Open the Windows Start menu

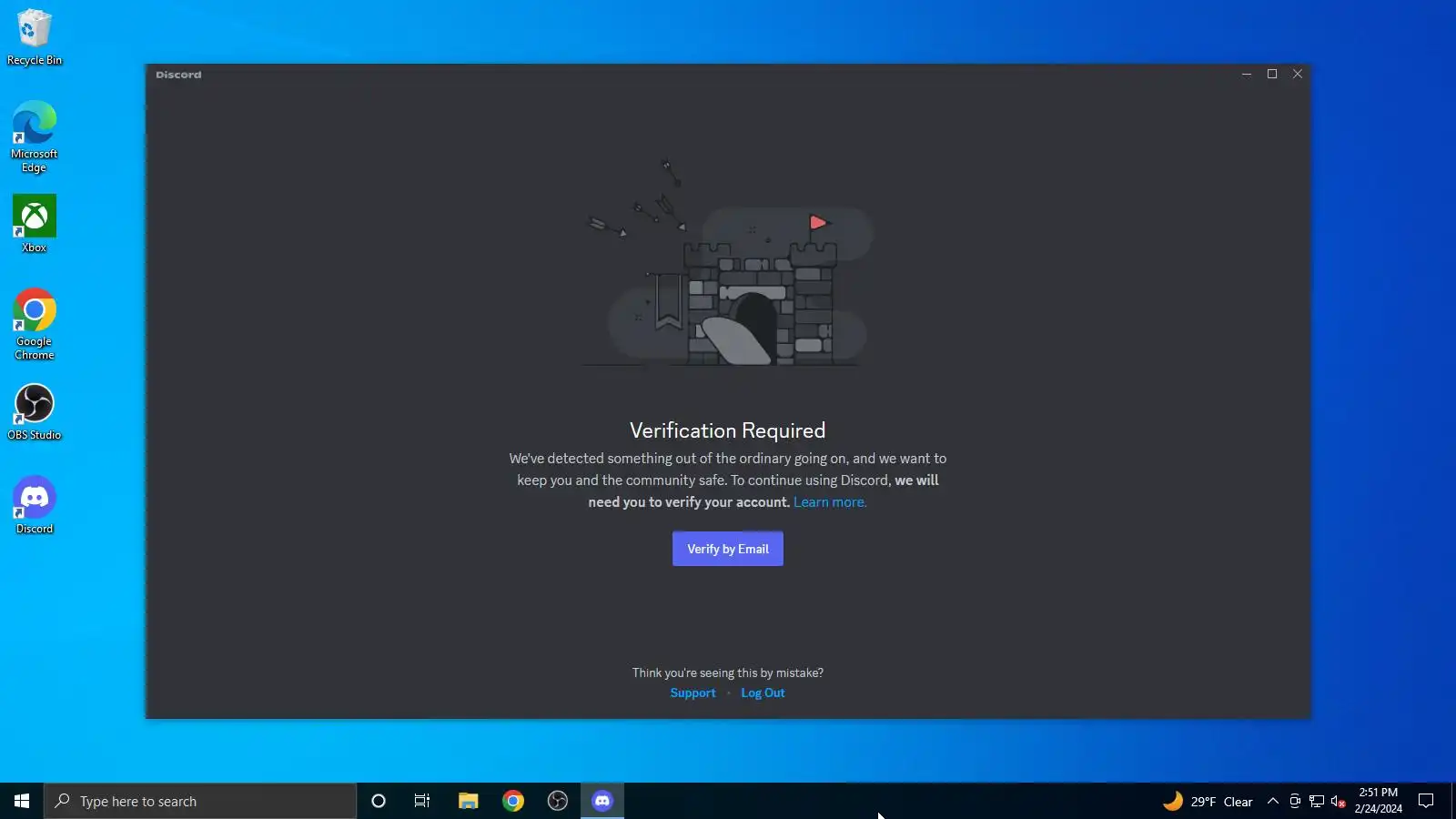coord(22,801)
